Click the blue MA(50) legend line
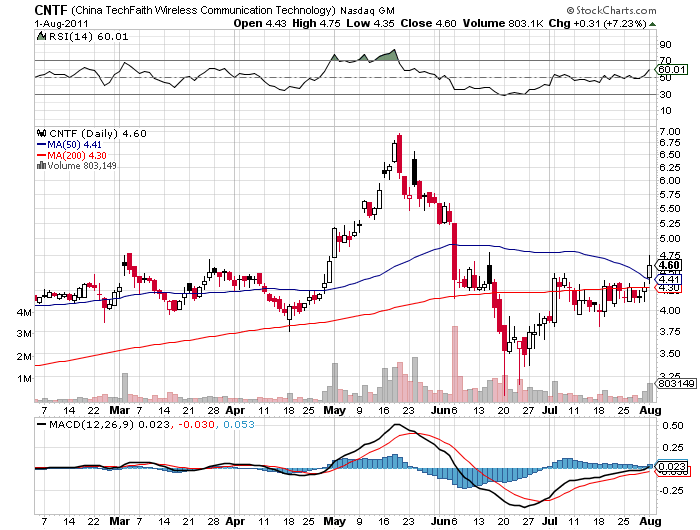 point(42,145)
